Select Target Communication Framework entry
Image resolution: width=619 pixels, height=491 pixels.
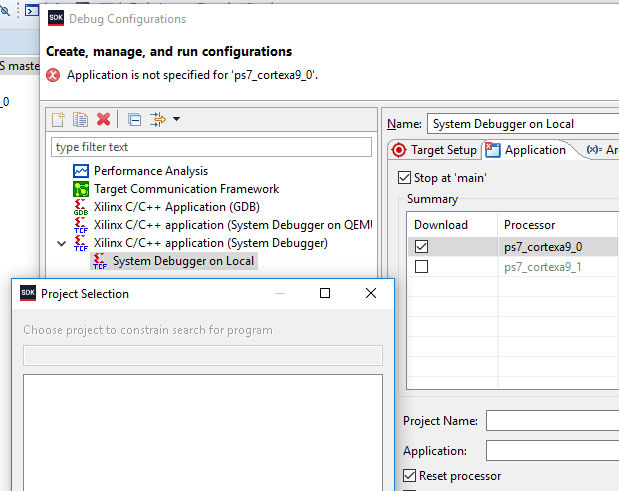(186, 189)
